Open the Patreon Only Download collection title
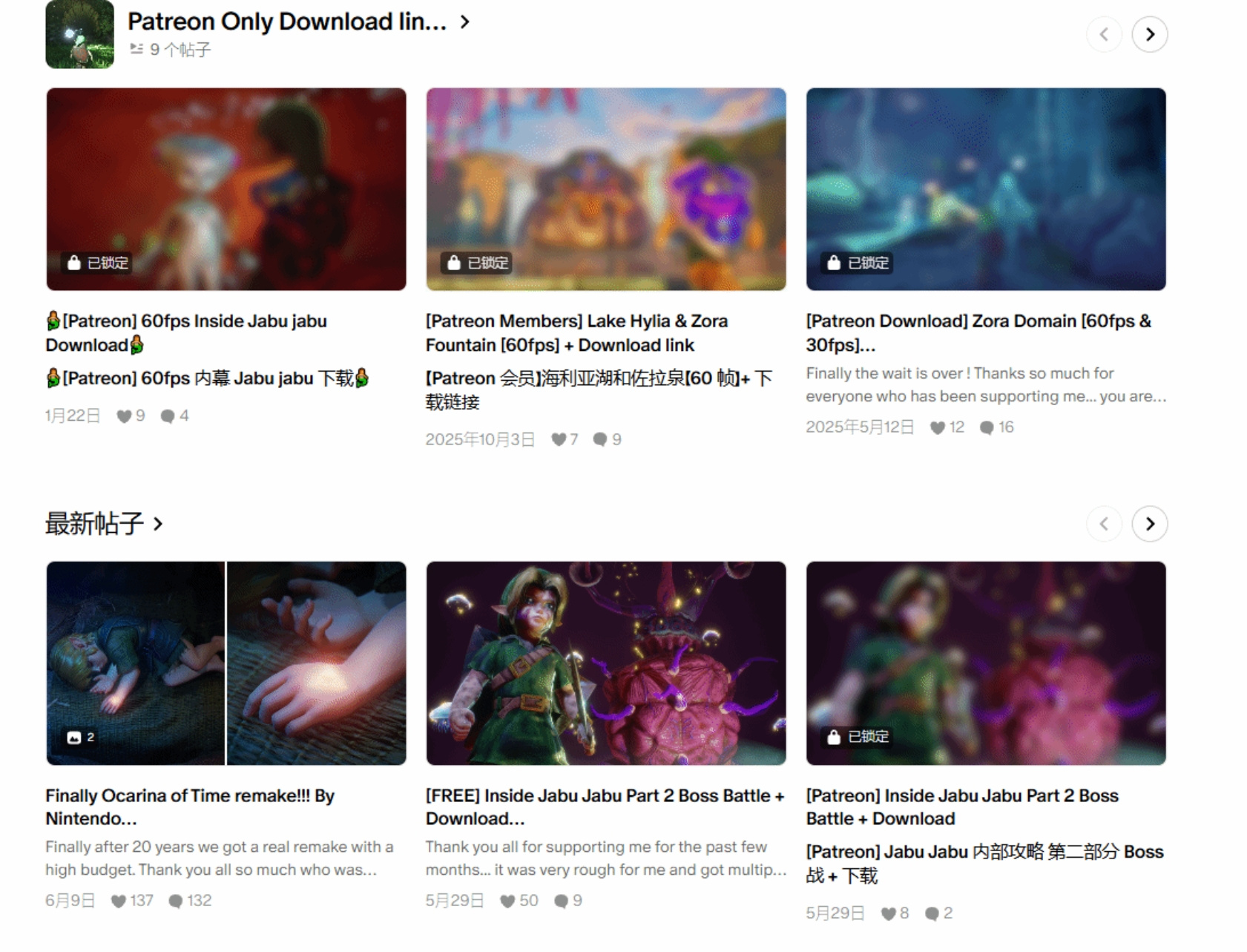 (287, 22)
